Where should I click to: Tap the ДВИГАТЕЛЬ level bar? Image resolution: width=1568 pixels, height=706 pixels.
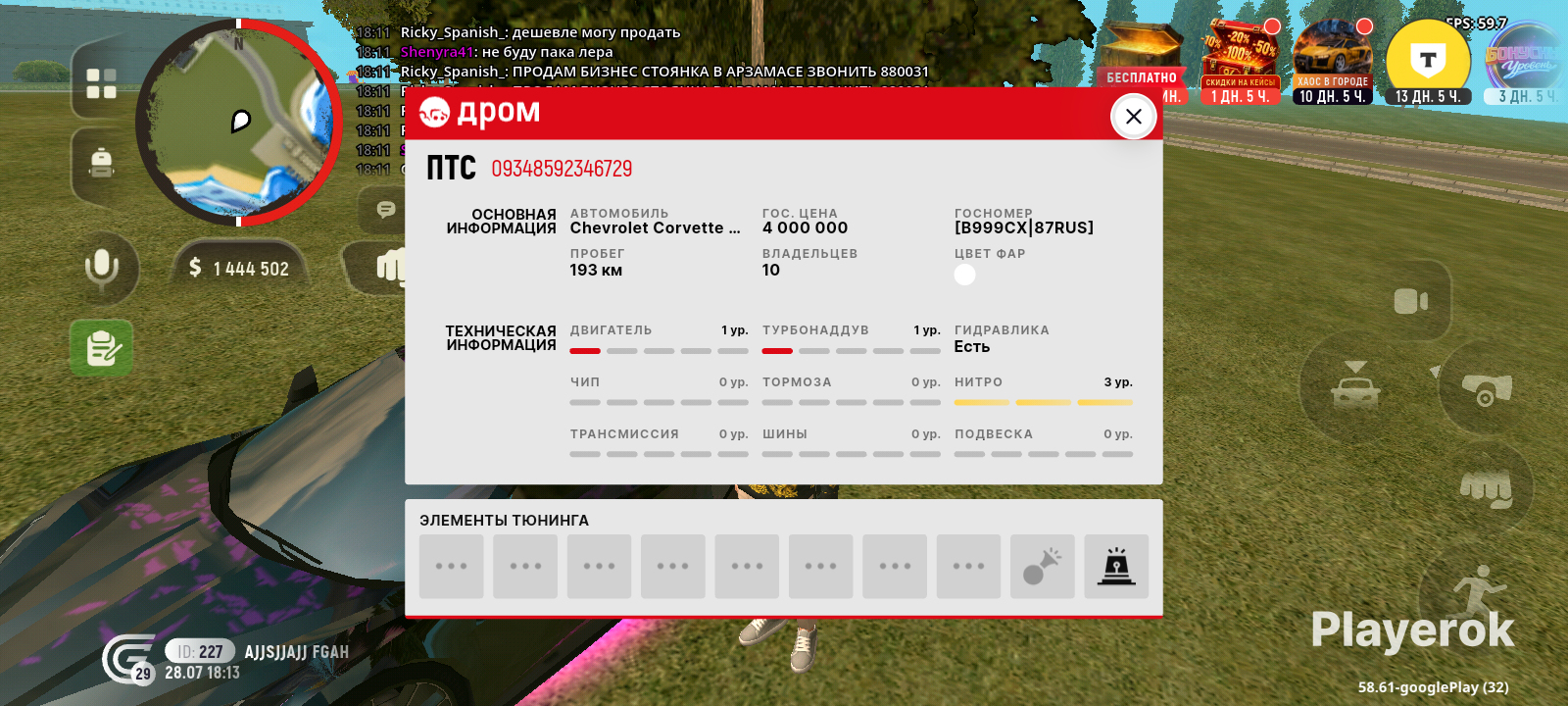click(659, 351)
